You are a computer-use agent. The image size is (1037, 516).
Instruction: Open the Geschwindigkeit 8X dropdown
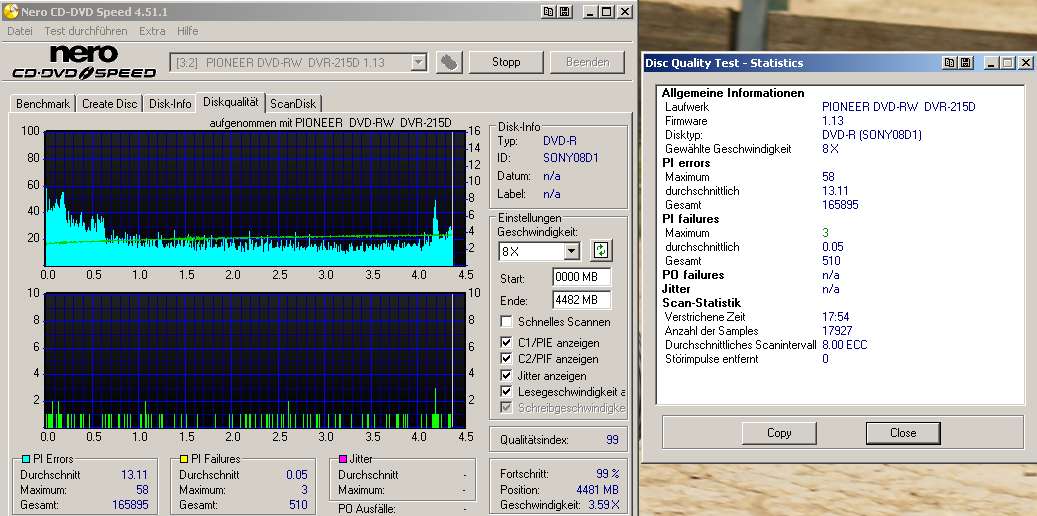(571, 251)
